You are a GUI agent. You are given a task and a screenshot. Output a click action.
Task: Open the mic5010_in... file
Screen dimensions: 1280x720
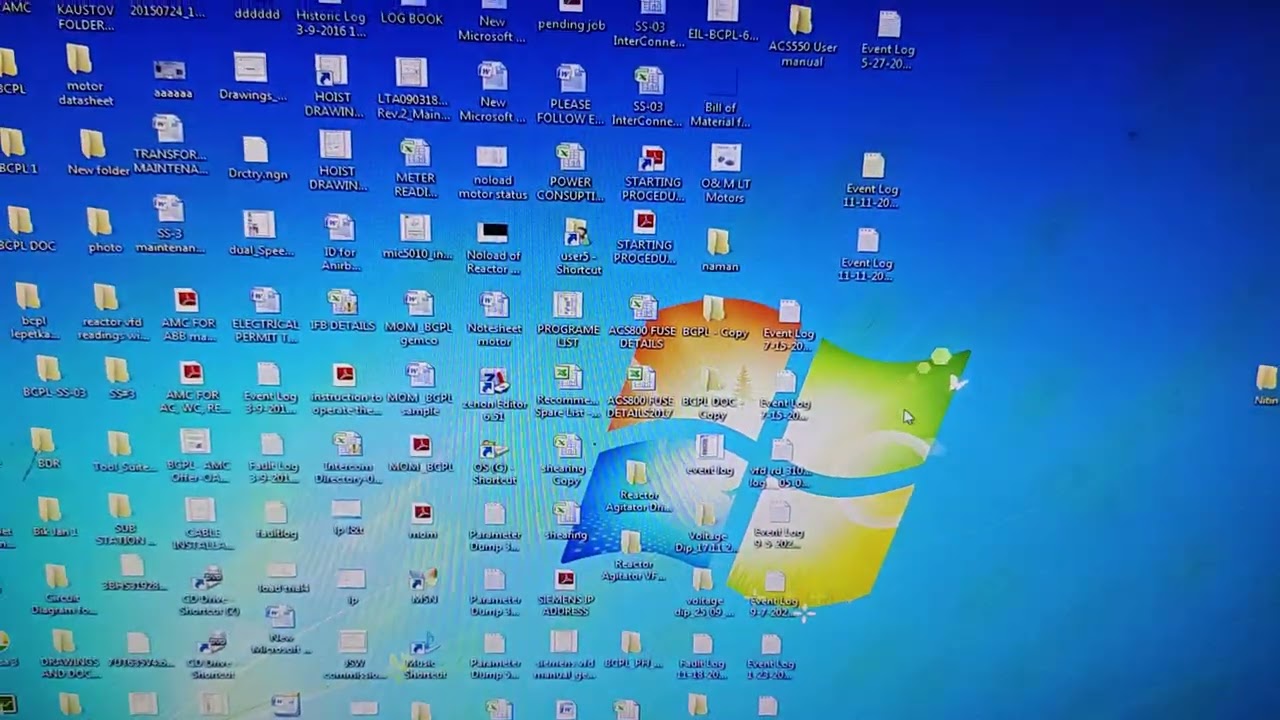point(416,237)
